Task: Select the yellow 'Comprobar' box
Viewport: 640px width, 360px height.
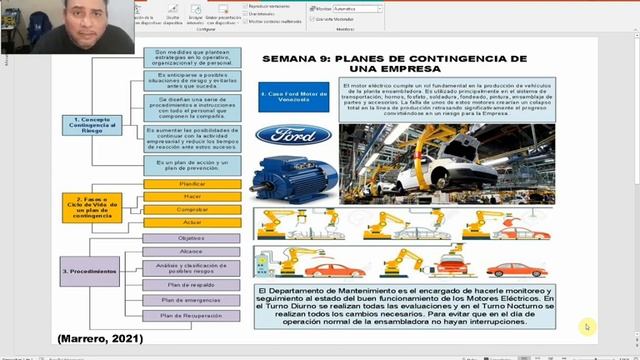Action: point(192,210)
